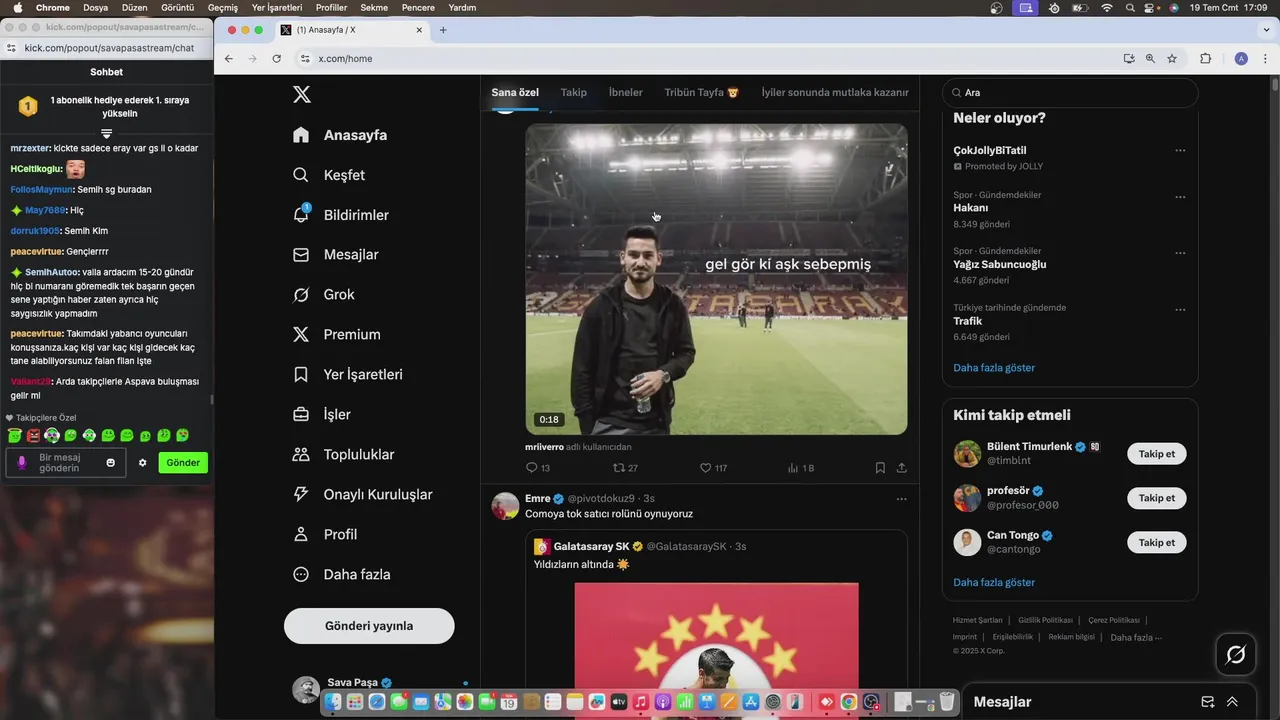Open Profil in the sidebar

(x=324, y=535)
